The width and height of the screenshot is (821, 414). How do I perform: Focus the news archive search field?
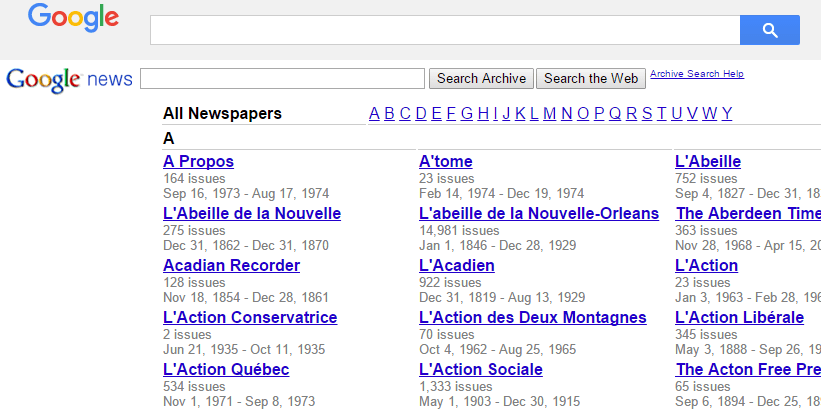(282, 79)
